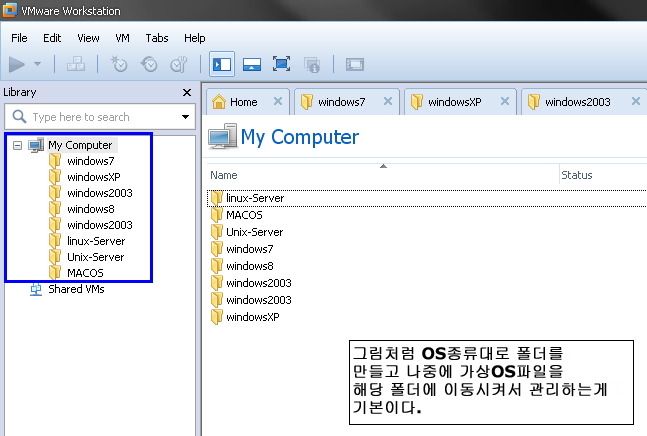Viewport: 647px width, 436px height.
Task: Click the Home tab house icon
Action: coord(219,101)
